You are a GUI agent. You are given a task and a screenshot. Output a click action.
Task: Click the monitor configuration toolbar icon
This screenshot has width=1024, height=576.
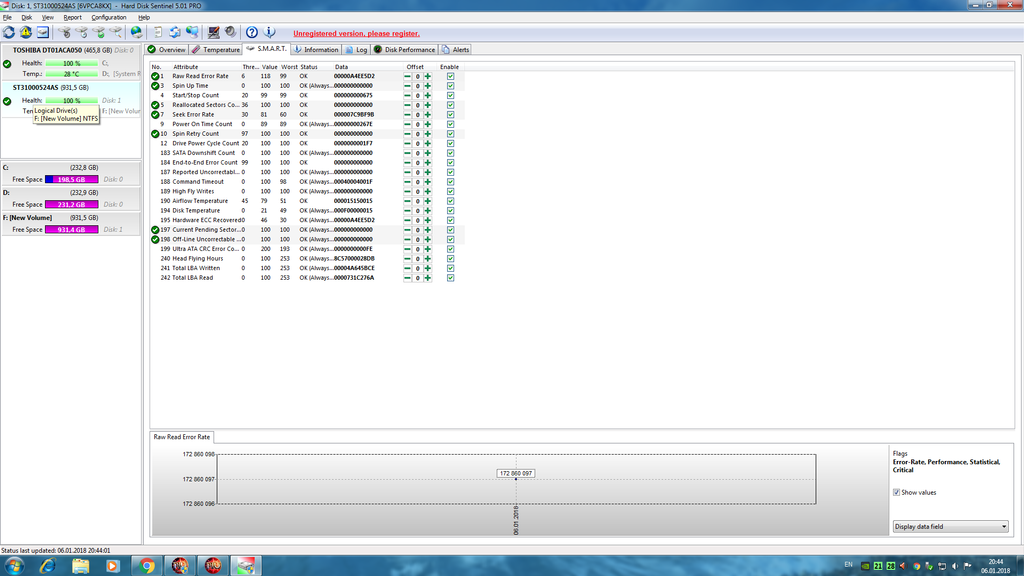[x=213, y=32]
